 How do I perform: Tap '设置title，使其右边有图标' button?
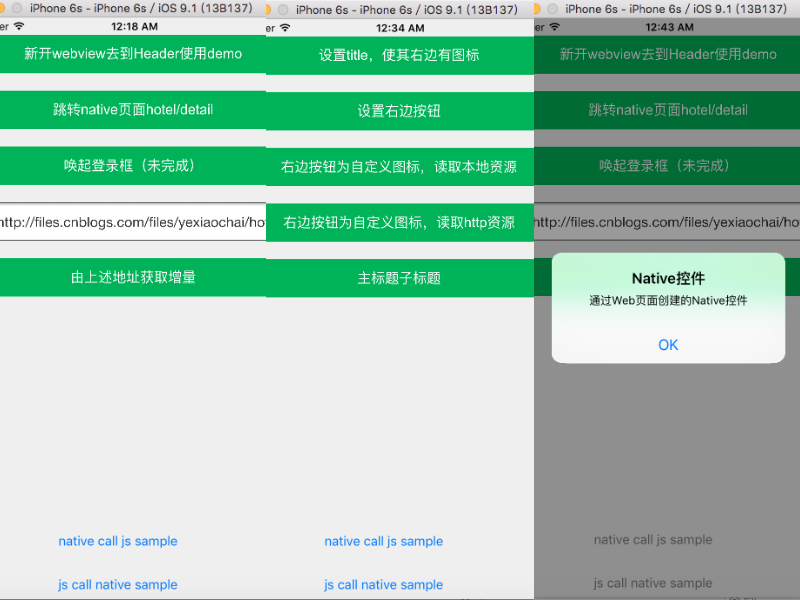click(399, 55)
